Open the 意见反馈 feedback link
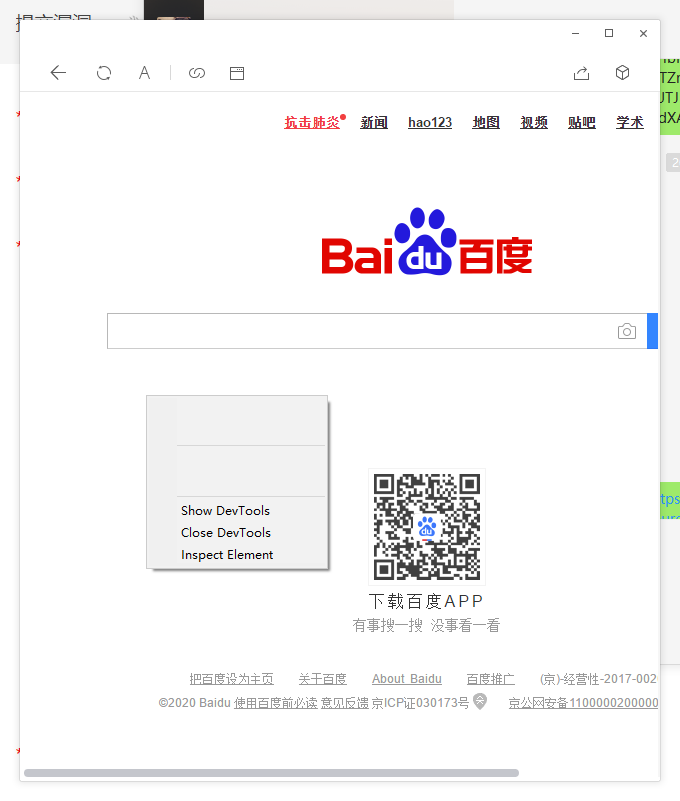 point(345,703)
